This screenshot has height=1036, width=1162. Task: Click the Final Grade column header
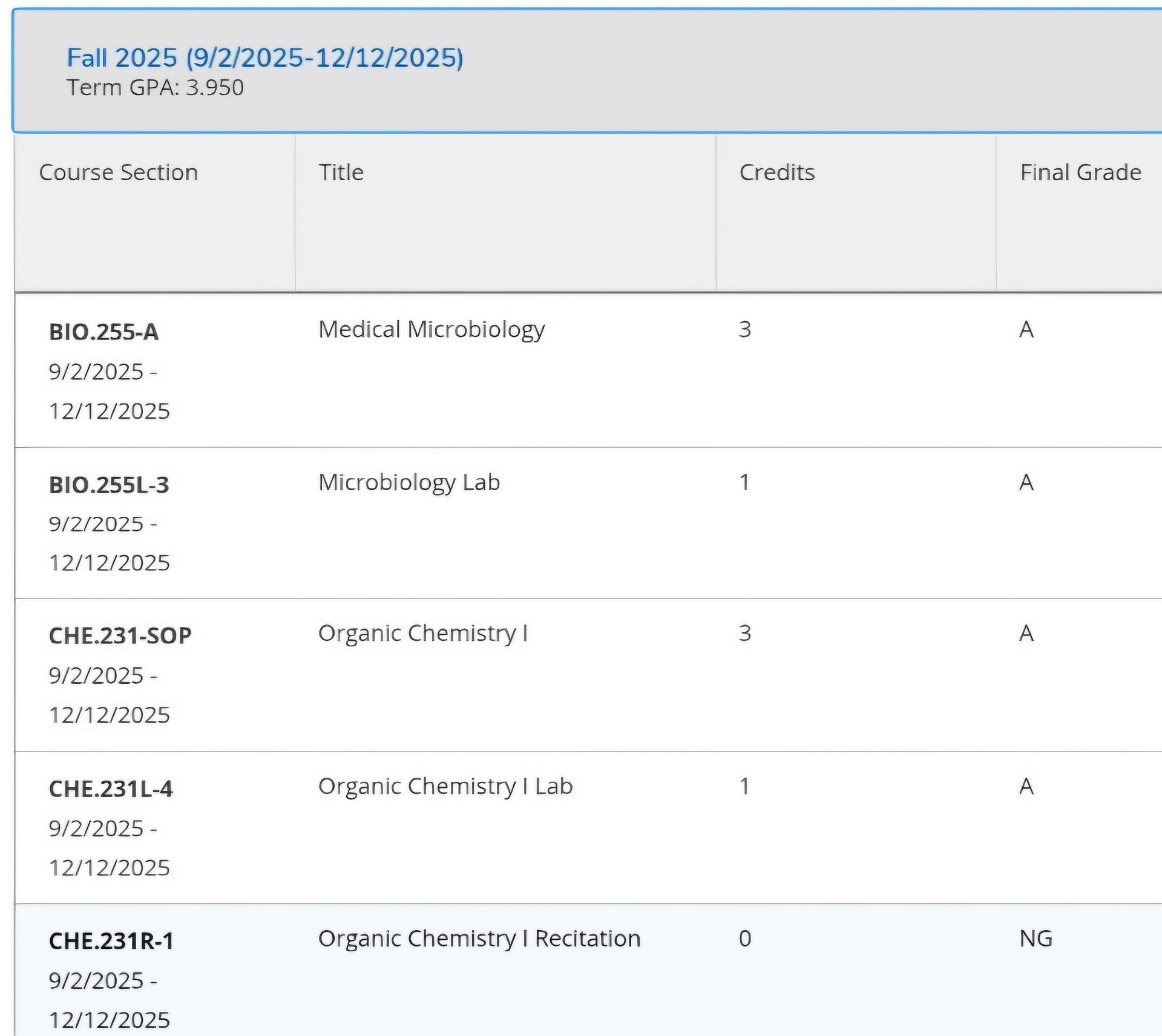click(x=1080, y=172)
